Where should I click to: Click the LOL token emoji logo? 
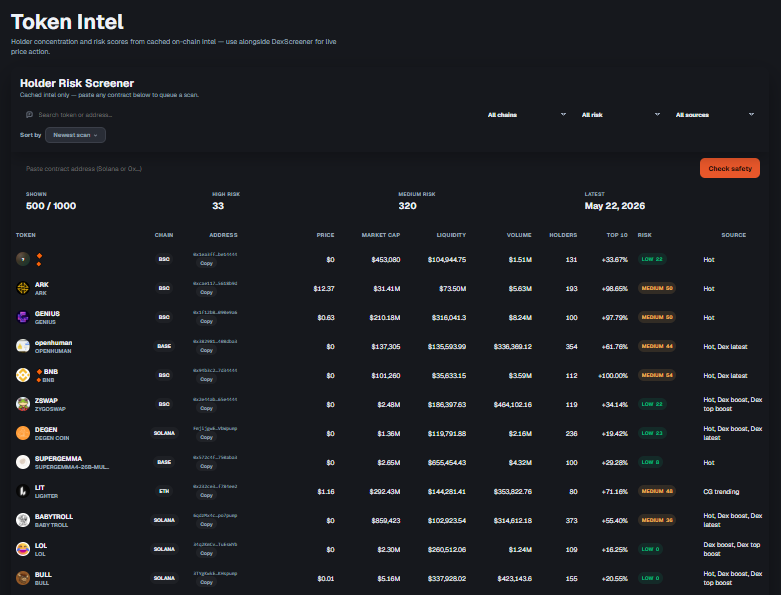[23, 549]
